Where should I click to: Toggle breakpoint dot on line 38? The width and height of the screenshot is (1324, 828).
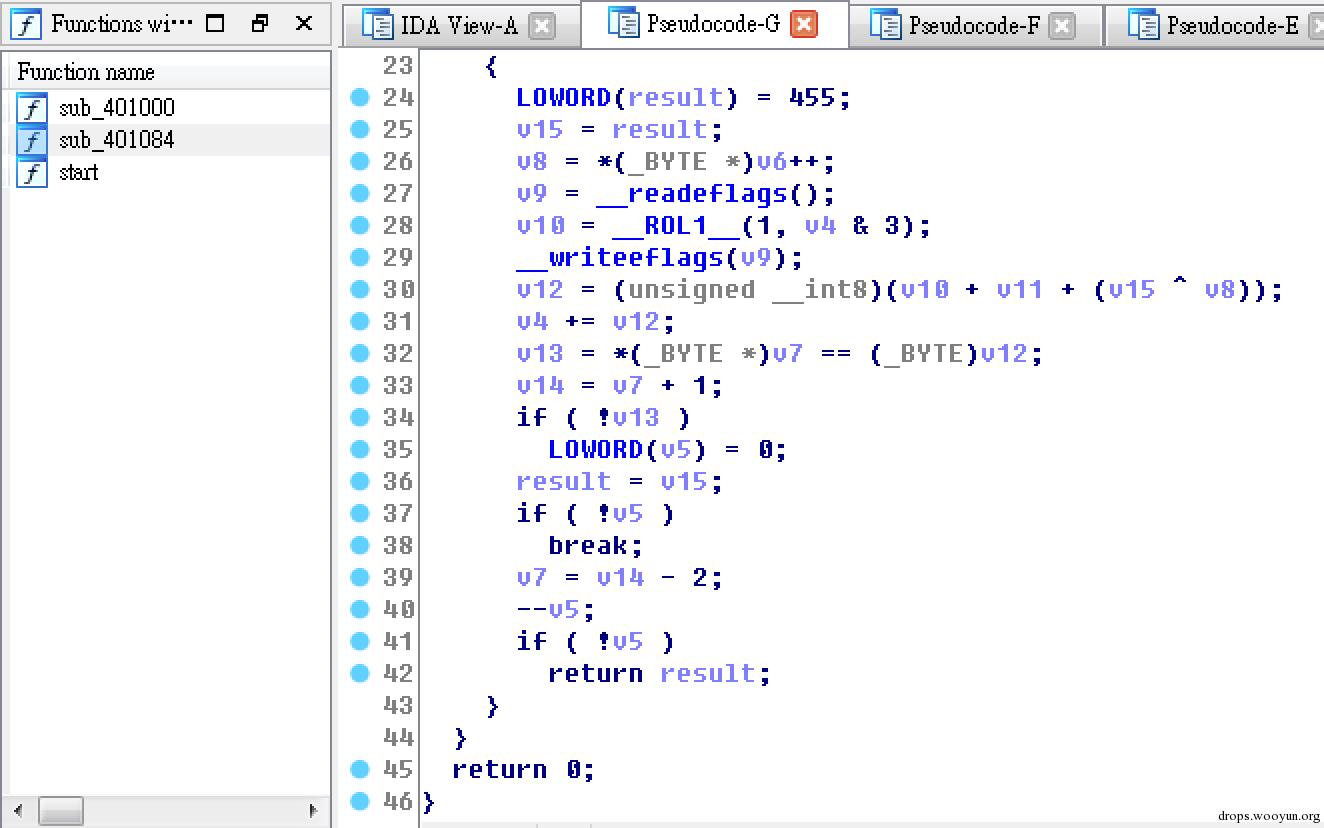tap(360, 545)
